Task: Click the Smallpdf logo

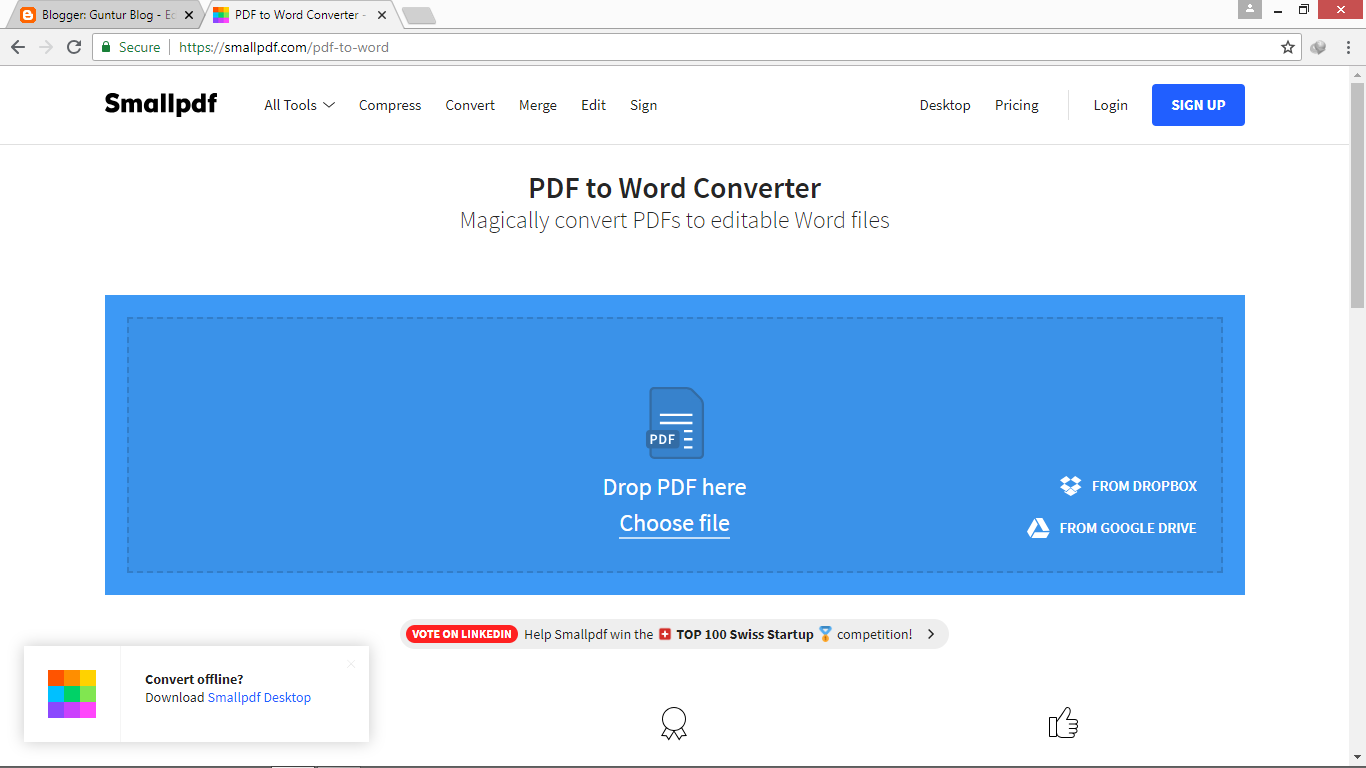Action: tap(161, 105)
